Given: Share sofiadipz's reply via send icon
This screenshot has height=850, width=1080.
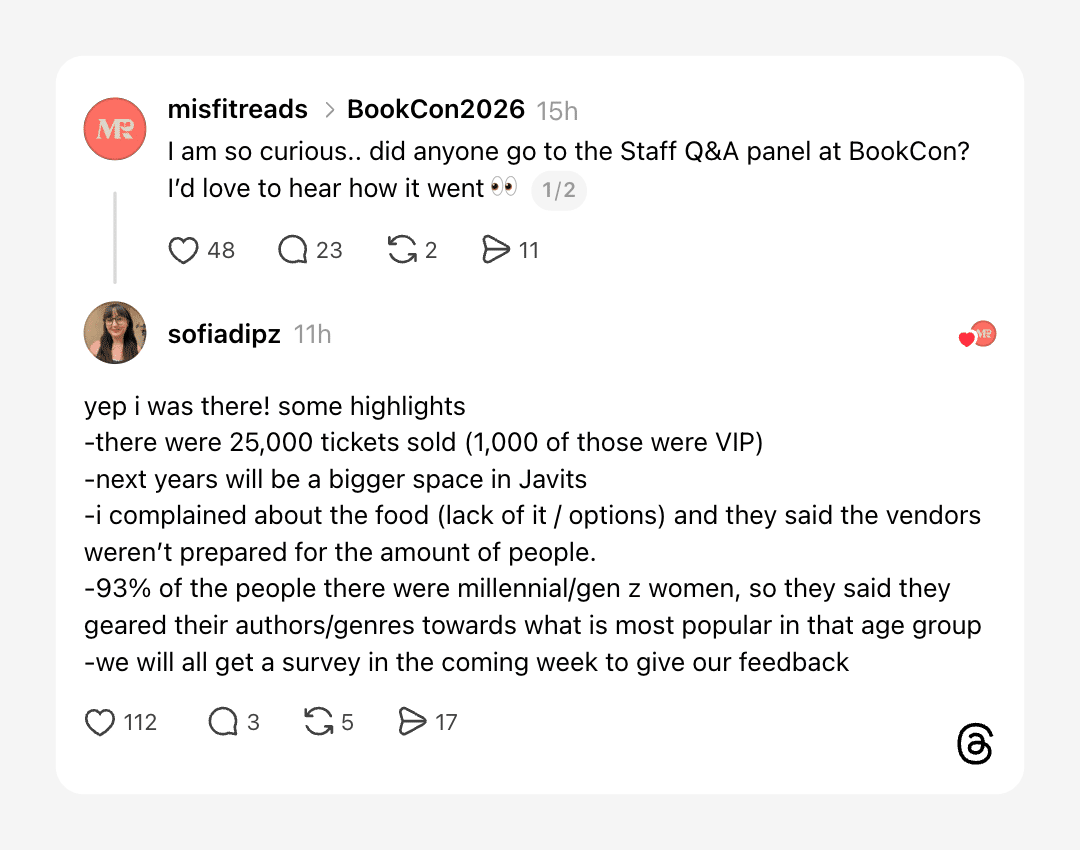Looking at the screenshot, I should coord(412,722).
